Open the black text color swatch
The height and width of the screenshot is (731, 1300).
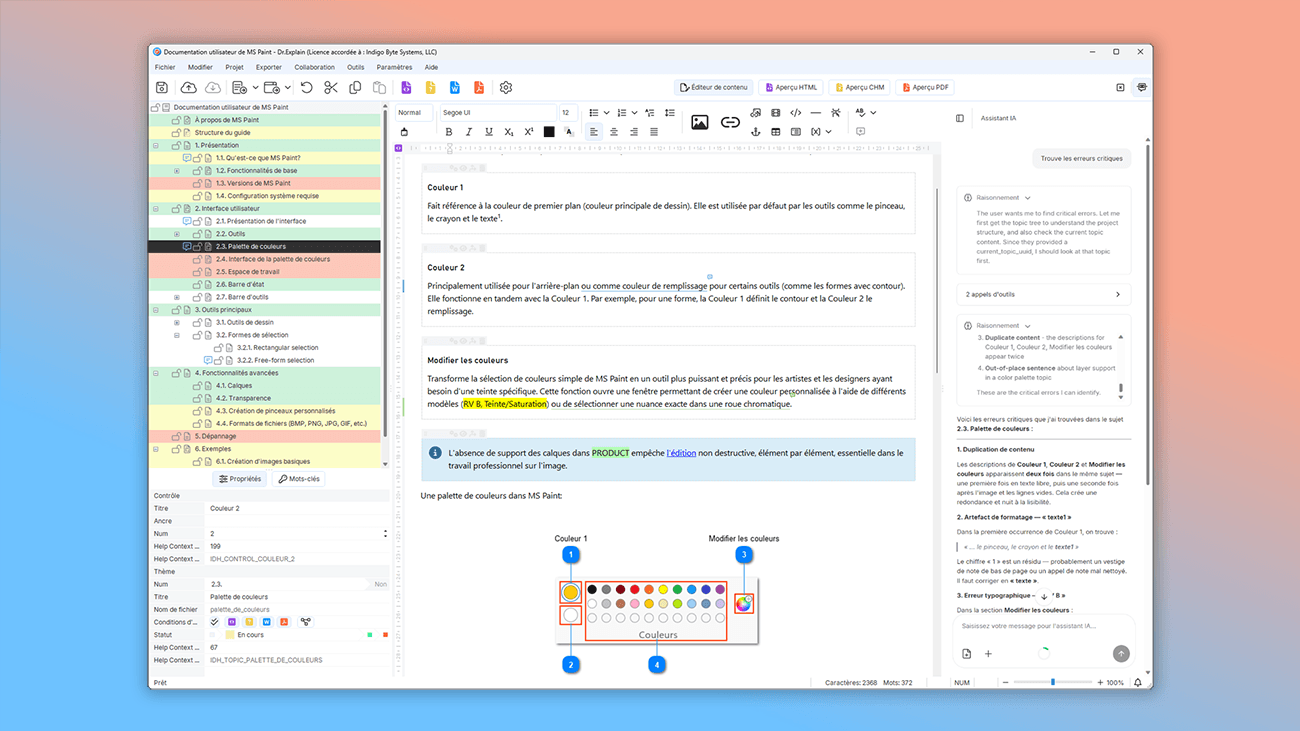[549, 132]
